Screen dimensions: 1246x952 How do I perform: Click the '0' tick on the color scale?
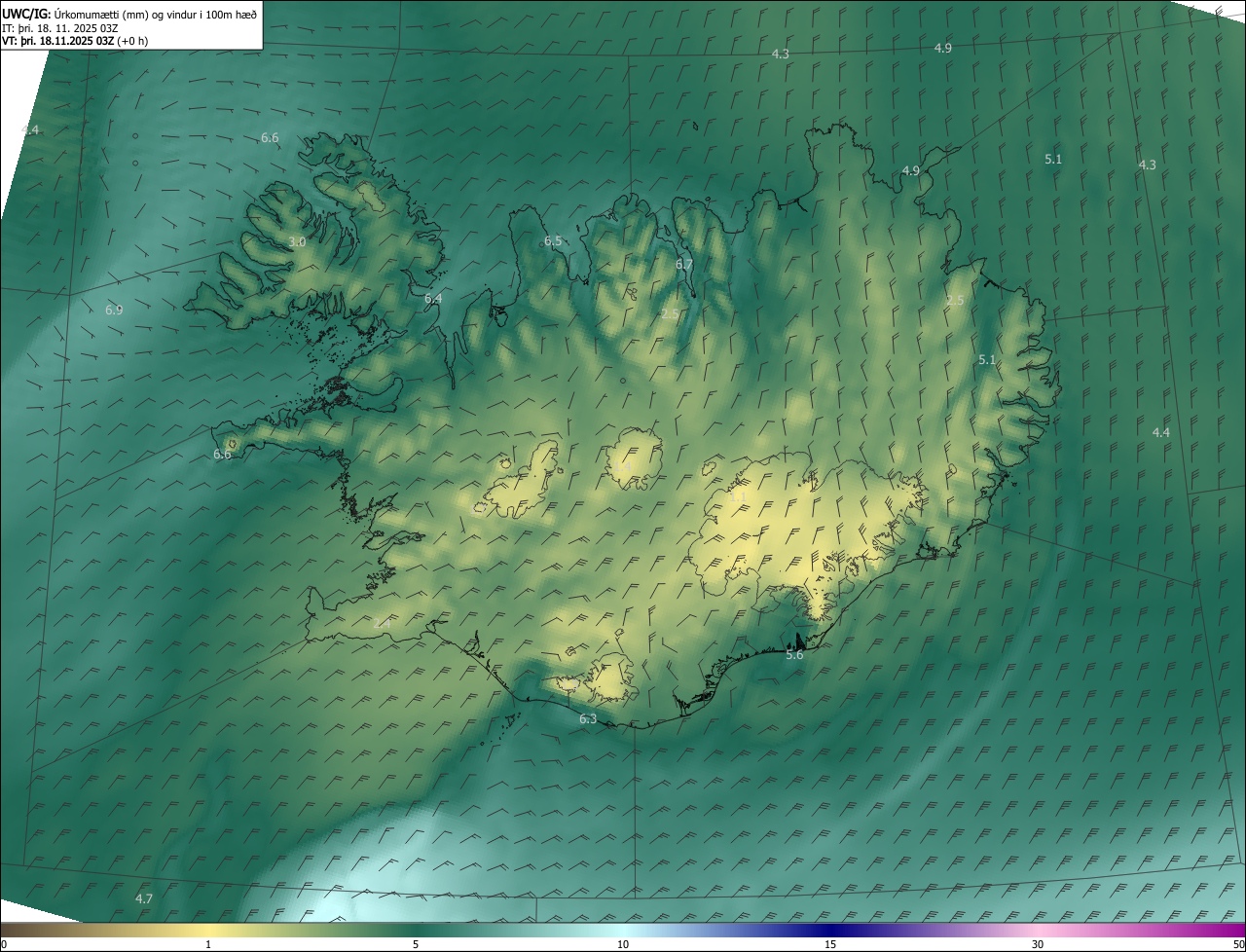4,945
